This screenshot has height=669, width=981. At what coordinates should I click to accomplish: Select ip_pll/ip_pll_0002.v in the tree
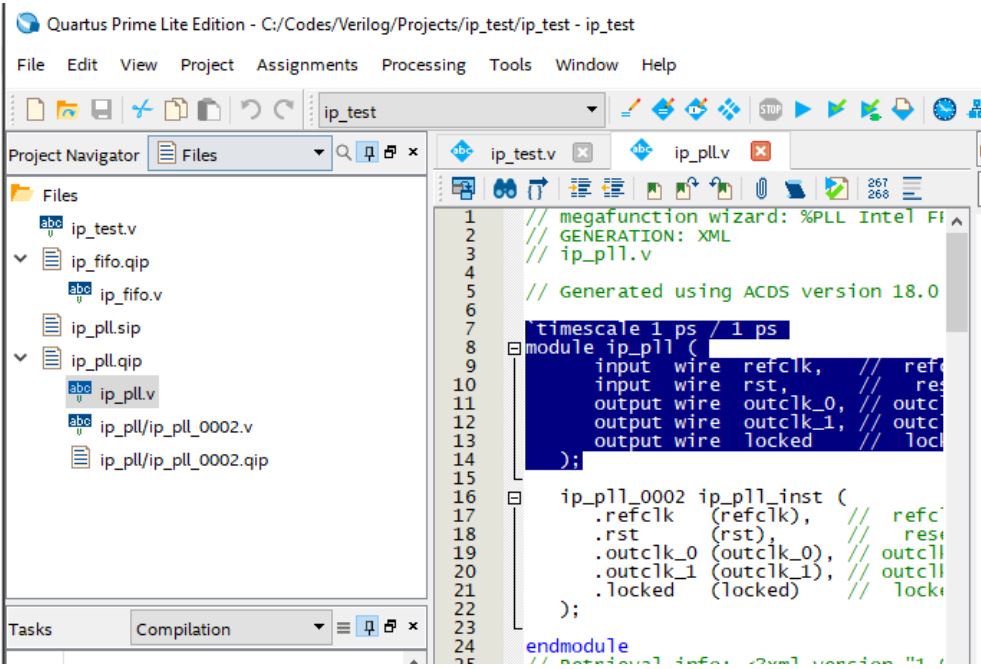coord(176,427)
